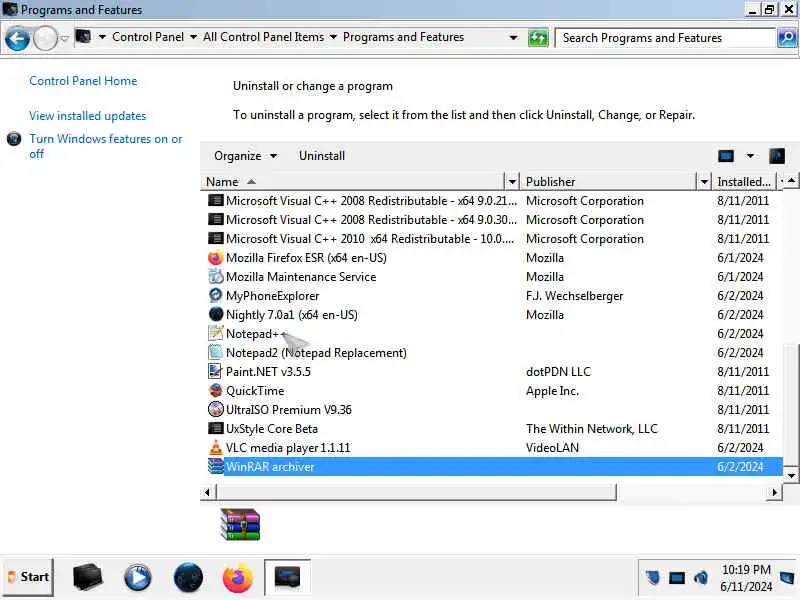The width and height of the screenshot is (800, 600).
Task: Select Nightly 7.0a1 icon
Action: 216,314
